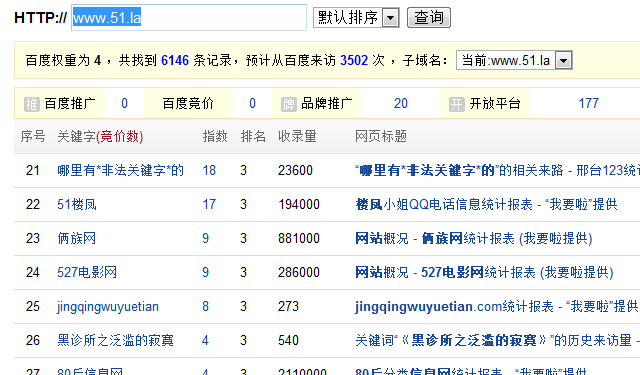Open keyword link 俩族网
This screenshot has height=375, width=640.
pyautogui.click(x=76, y=238)
